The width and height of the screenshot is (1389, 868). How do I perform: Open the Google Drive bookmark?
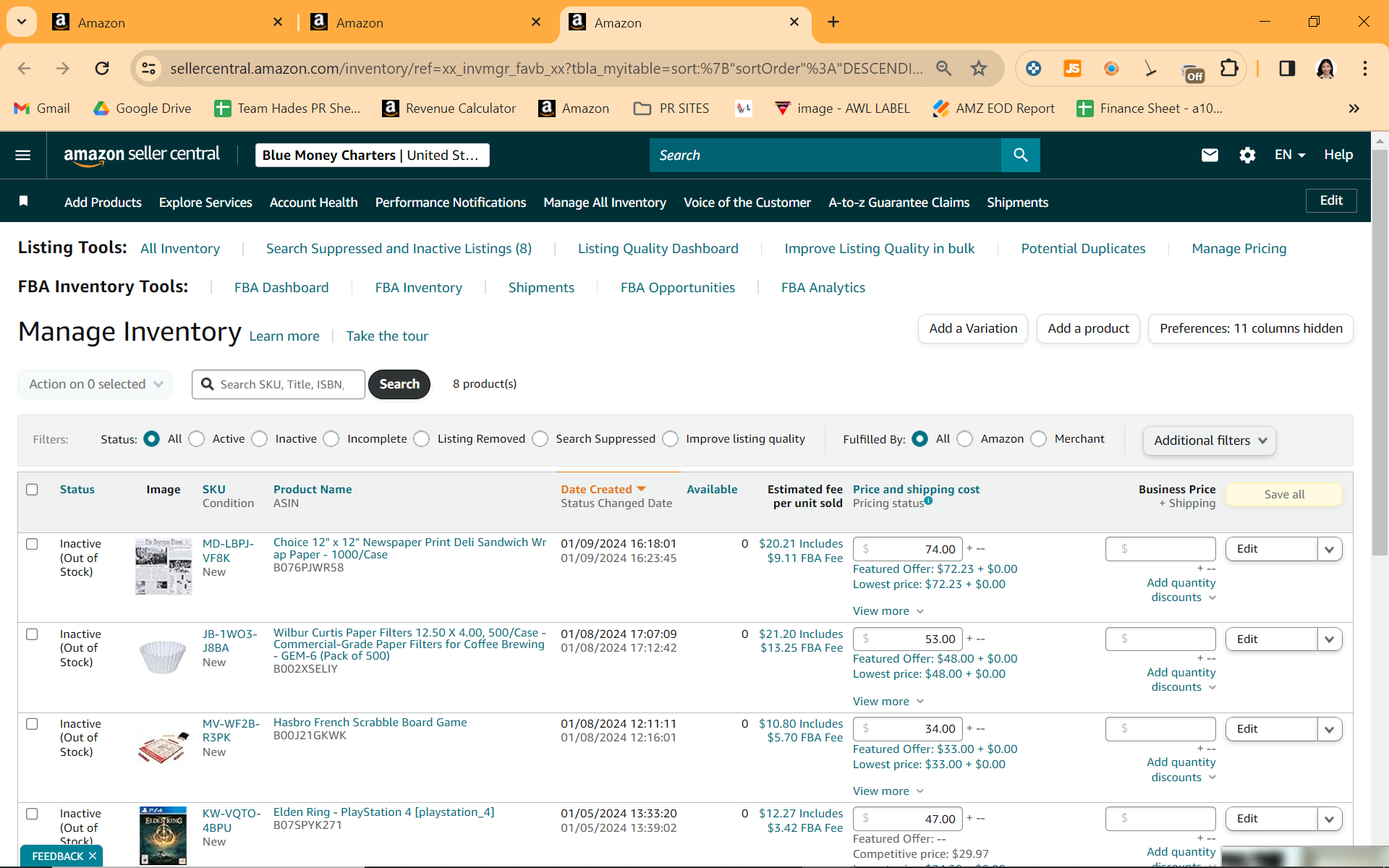143,109
